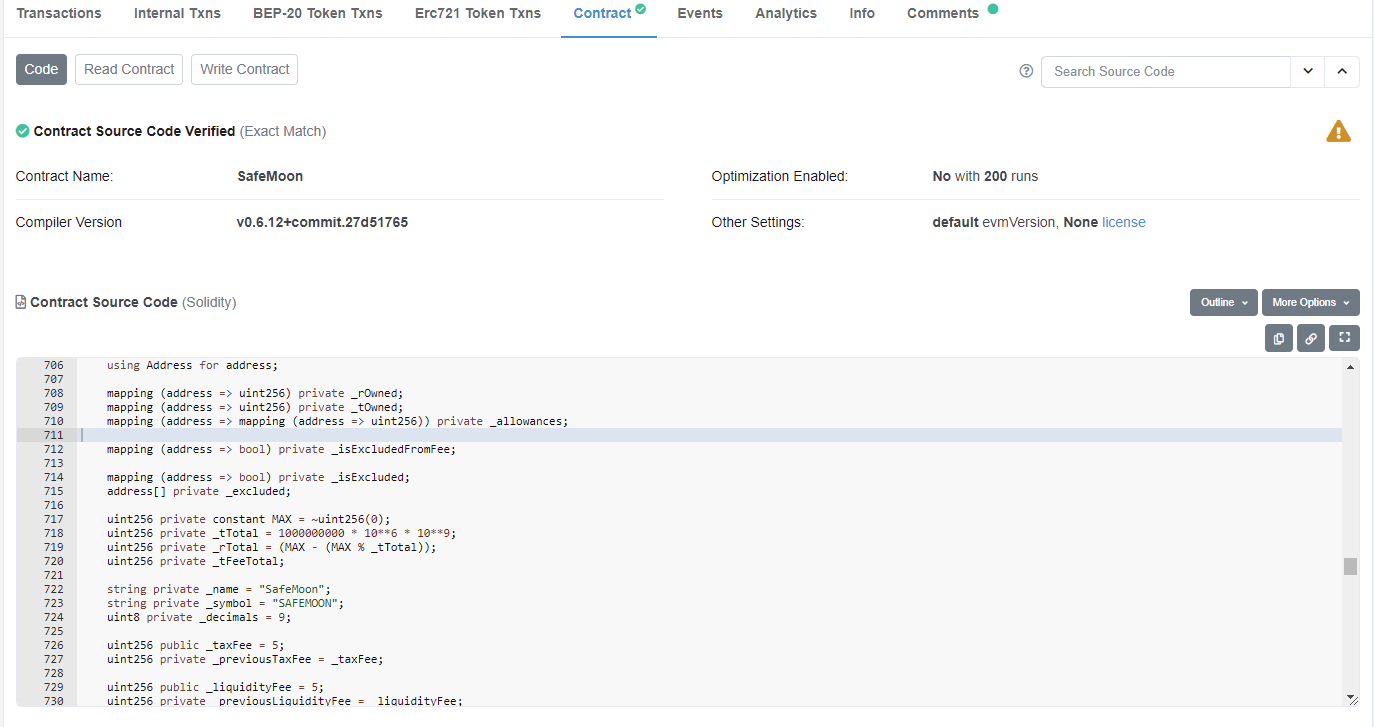Switch to the Transactions tab
This screenshot has height=727, width=1374.
pos(59,13)
